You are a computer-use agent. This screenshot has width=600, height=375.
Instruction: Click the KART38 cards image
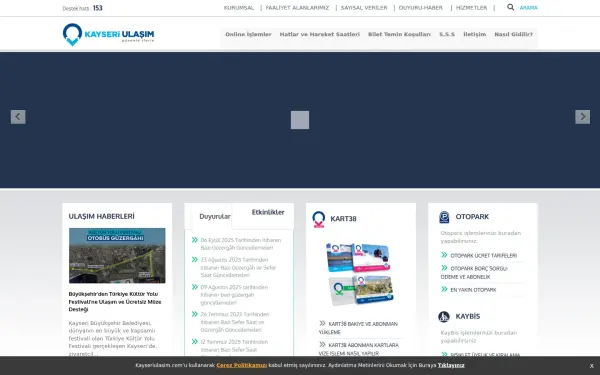point(360,273)
